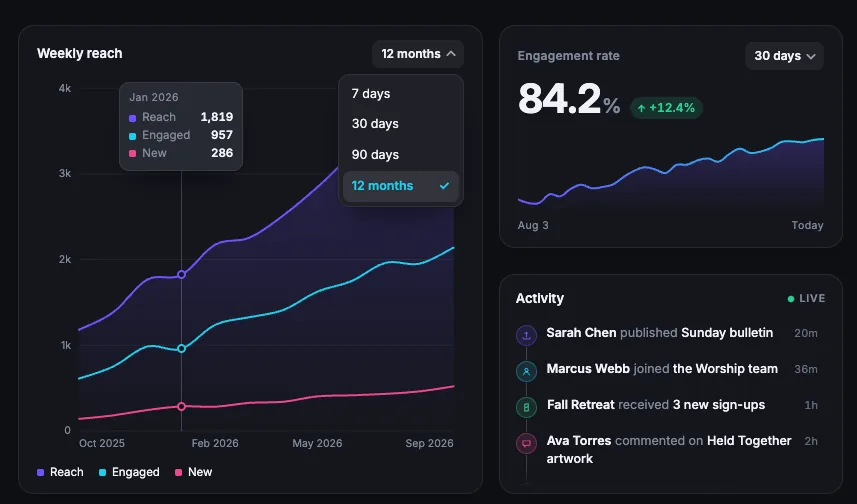The height and width of the screenshot is (504, 857).
Task: Click the +12.4% change badge
Action: click(x=666, y=108)
